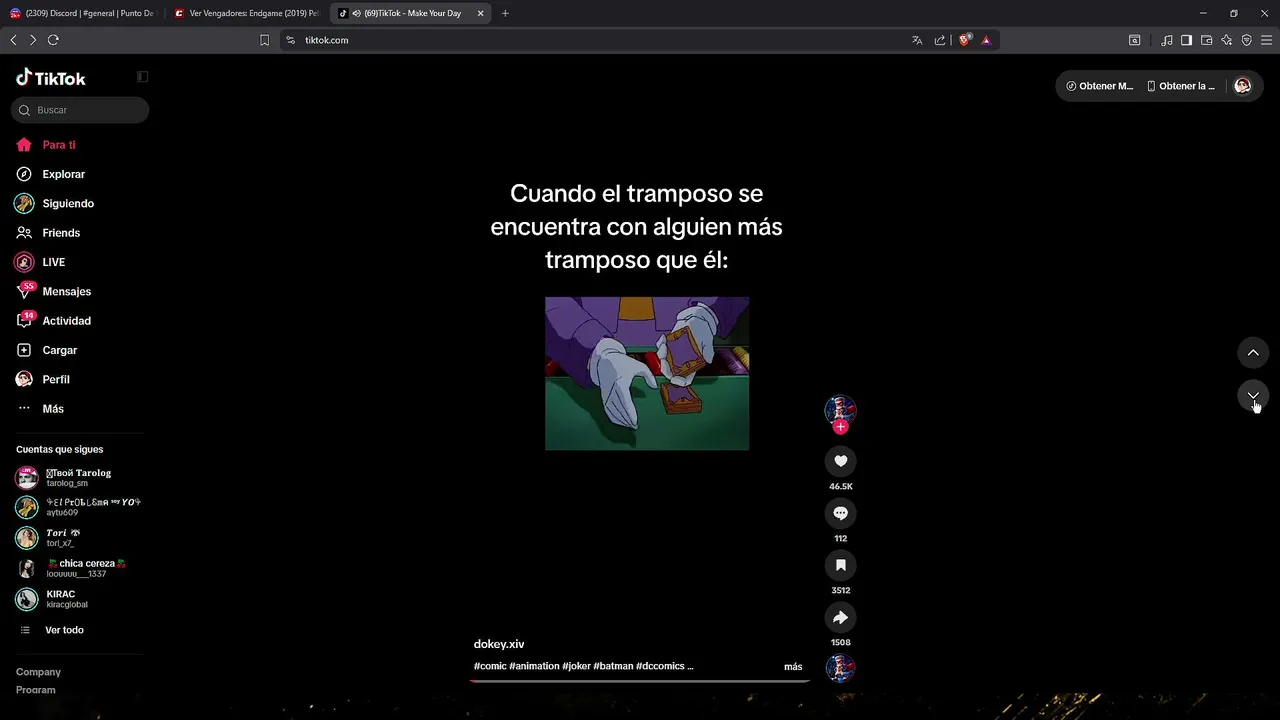Open the Brave Rewards triangle icon
The image size is (1280, 720).
pos(986,40)
